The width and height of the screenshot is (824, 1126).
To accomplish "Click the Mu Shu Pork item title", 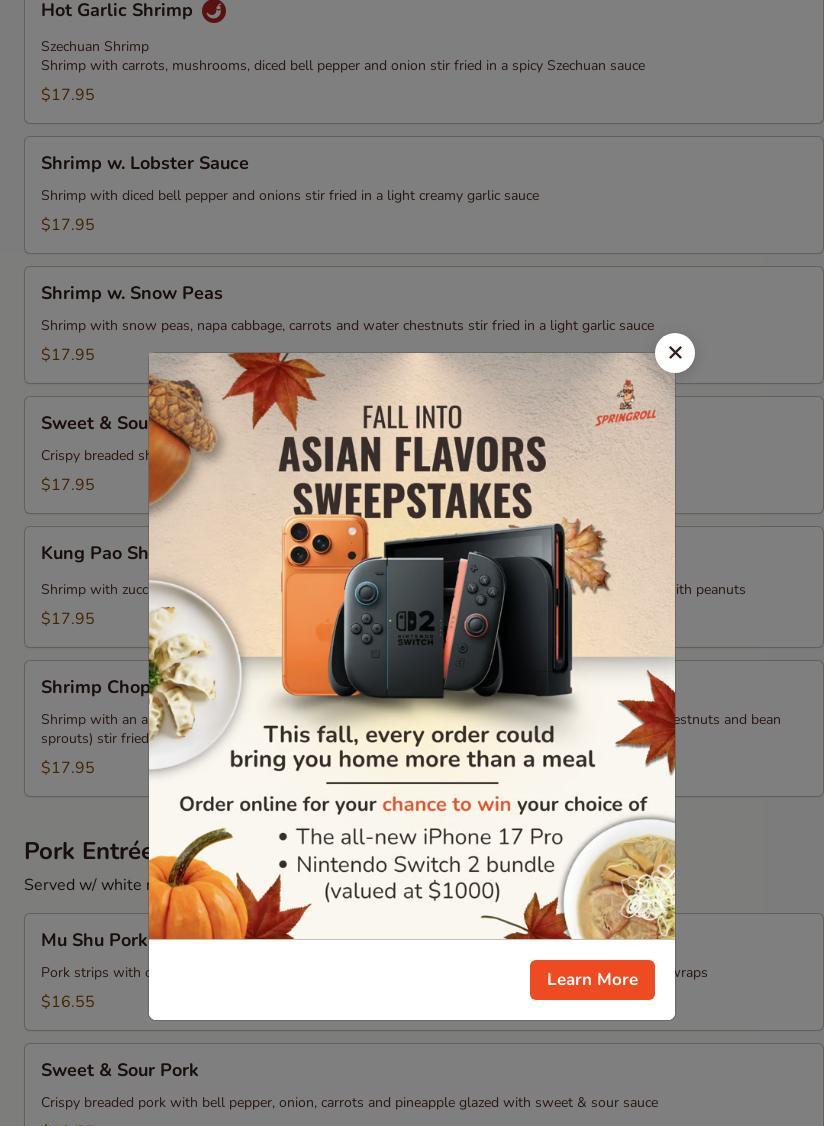I will pos(94,939).
